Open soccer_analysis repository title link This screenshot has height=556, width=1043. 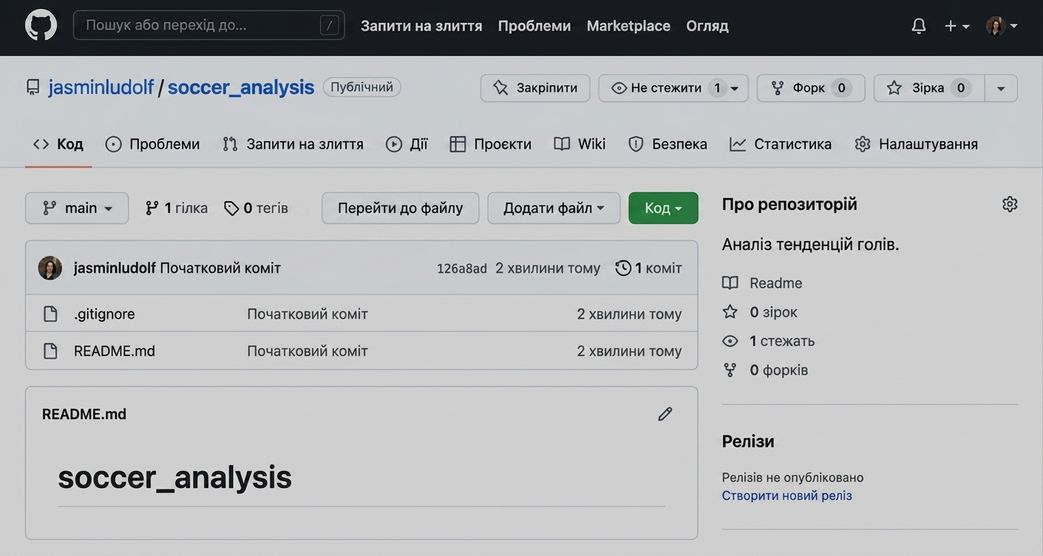click(240, 87)
